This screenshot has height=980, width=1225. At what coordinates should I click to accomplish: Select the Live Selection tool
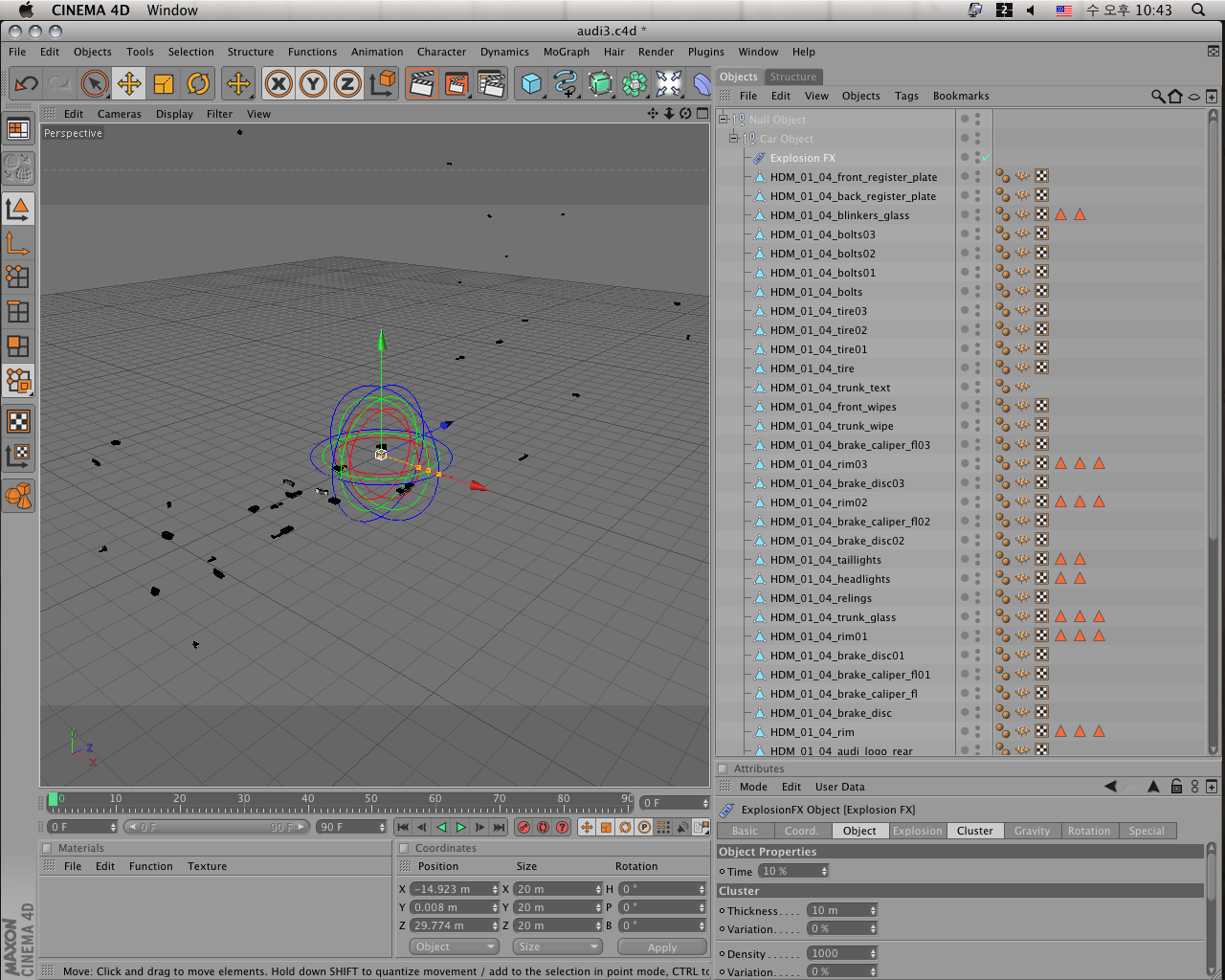click(95, 84)
